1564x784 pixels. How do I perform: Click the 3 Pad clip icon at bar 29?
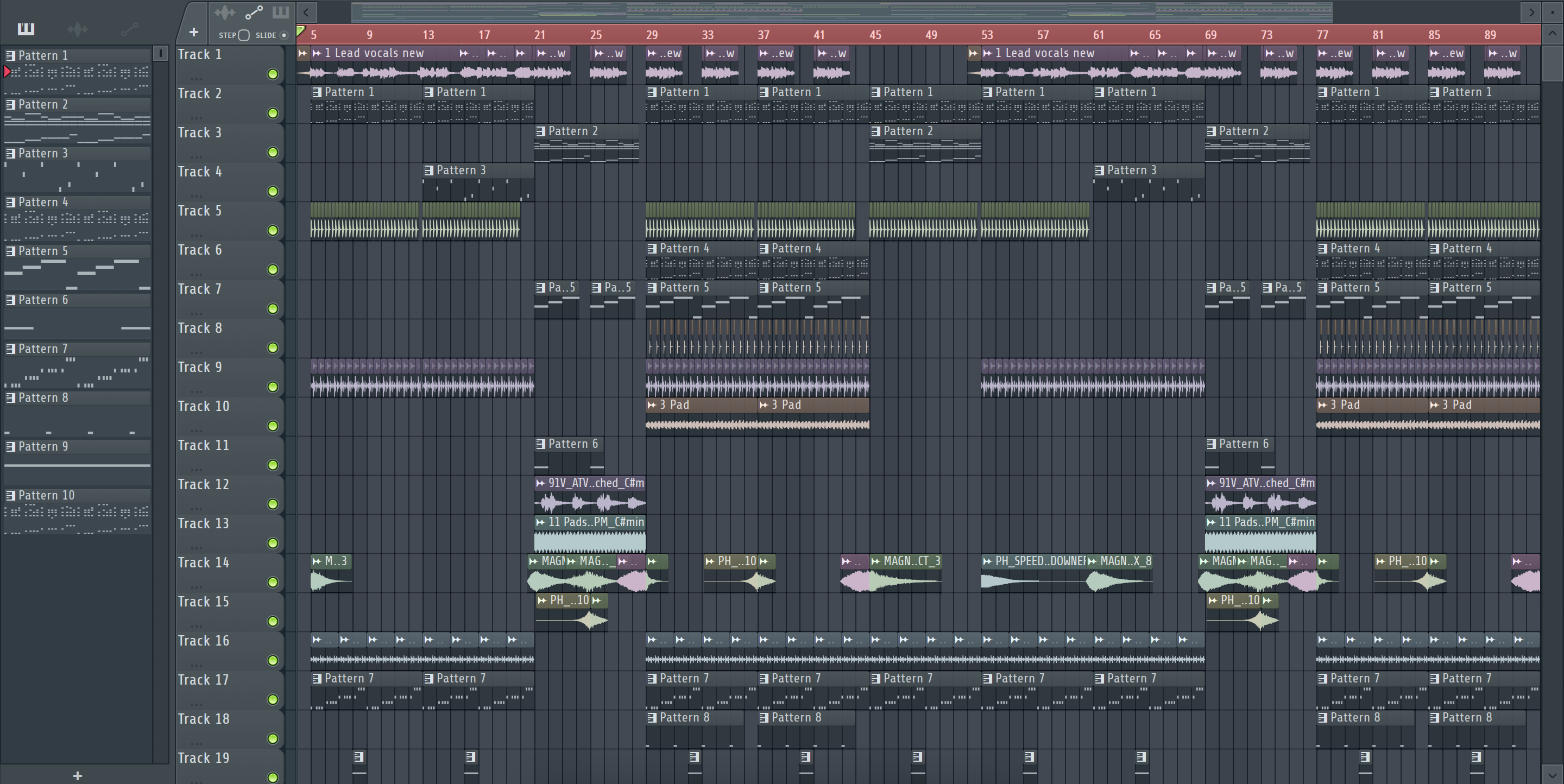point(652,404)
